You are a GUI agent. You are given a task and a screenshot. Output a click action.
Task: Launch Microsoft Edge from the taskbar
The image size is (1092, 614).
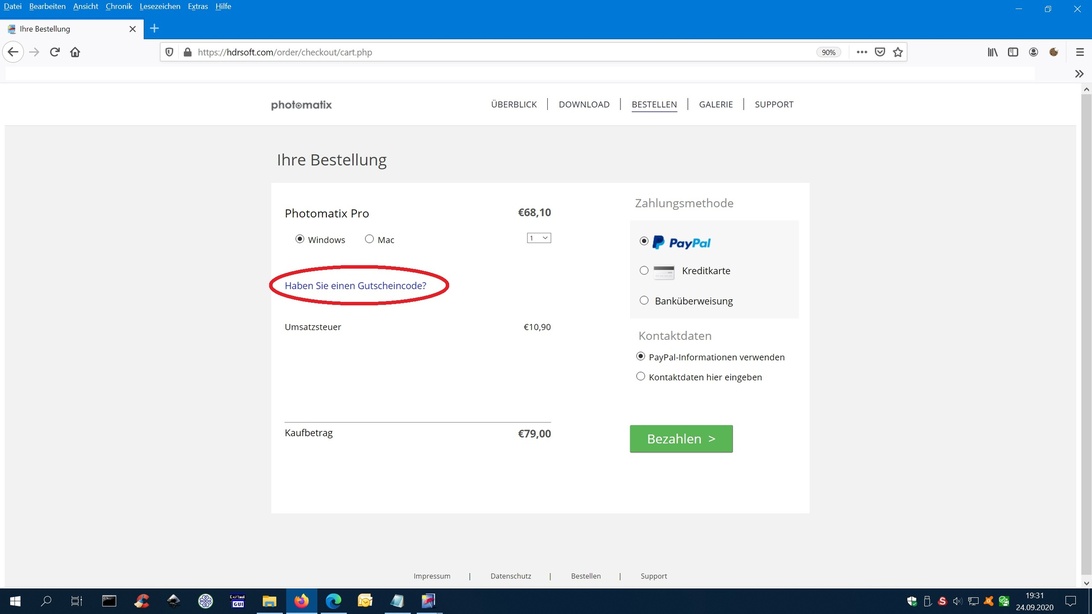click(x=334, y=601)
